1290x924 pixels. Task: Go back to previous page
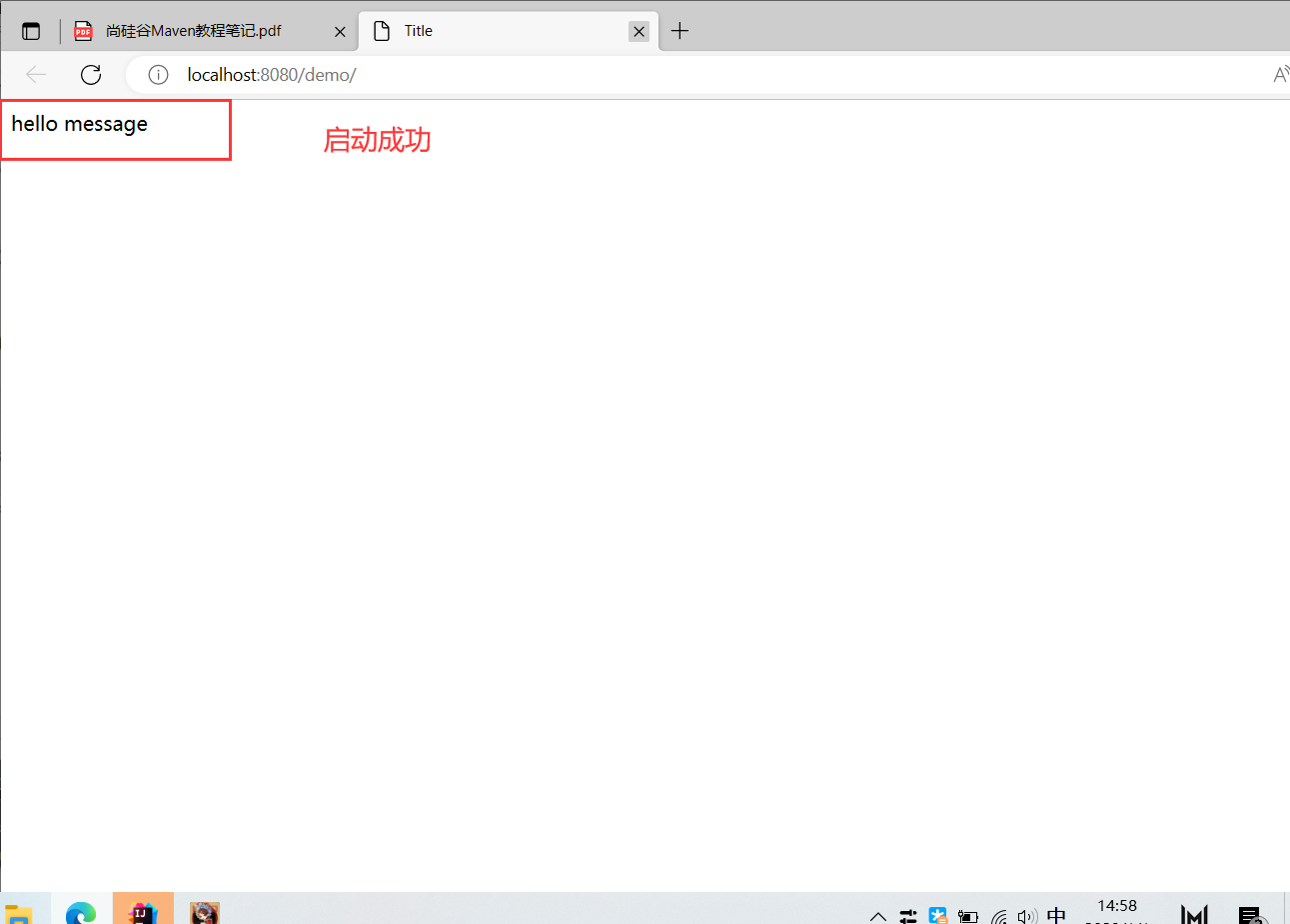coord(36,75)
